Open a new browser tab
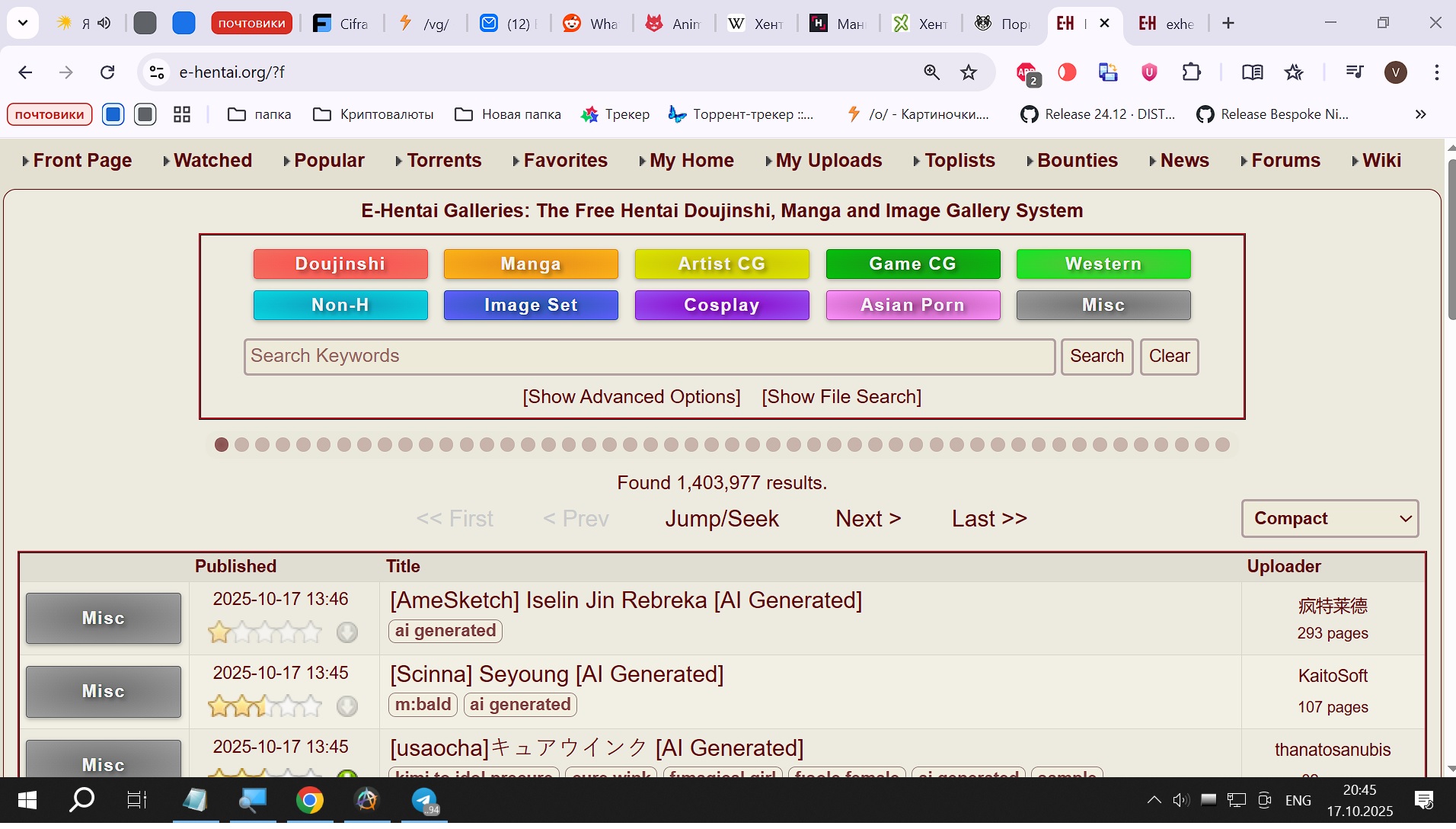Screen dimensions: 1456x829 click(x=1228, y=24)
